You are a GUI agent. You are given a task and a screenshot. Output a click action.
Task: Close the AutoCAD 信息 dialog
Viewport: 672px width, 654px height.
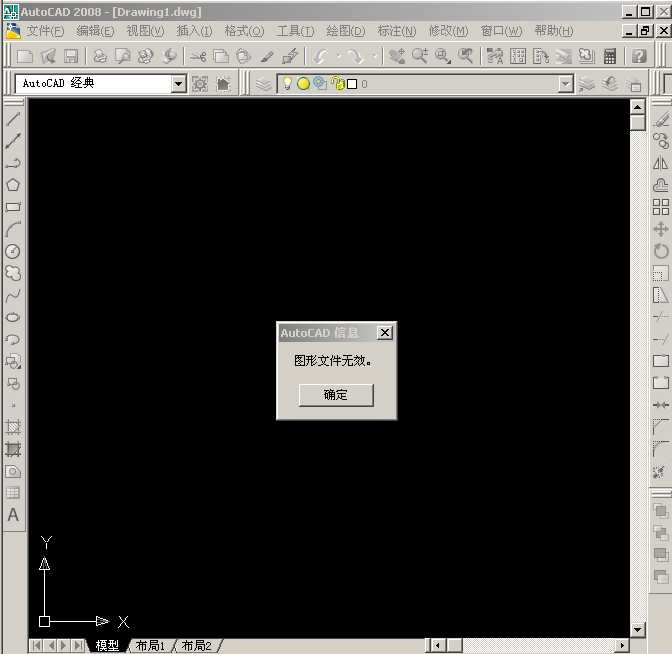[385, 333]
